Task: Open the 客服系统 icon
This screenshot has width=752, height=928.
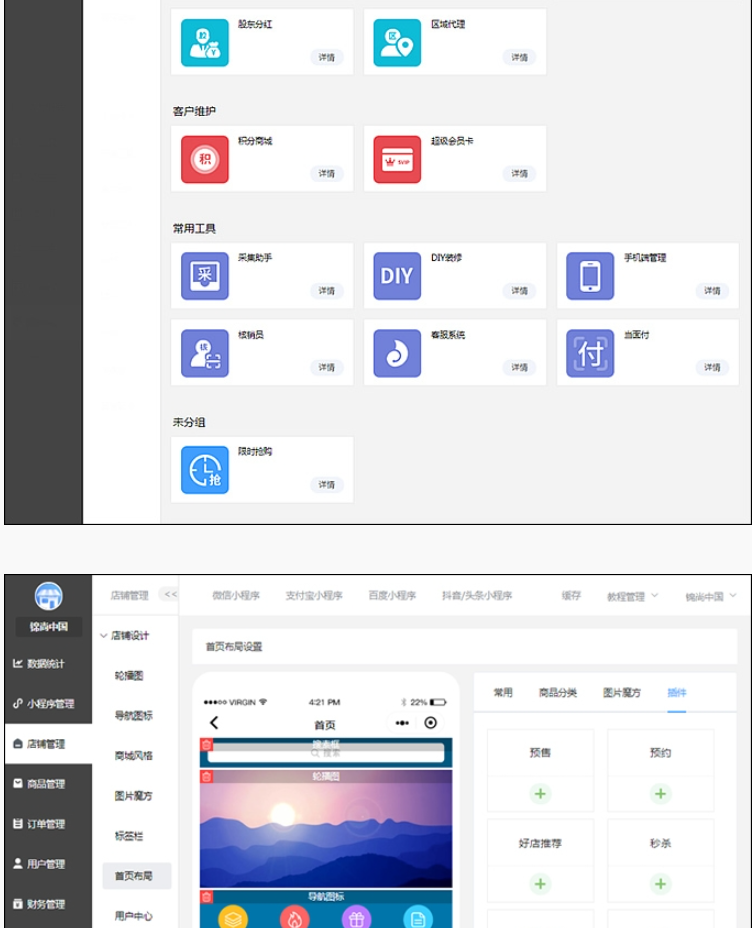Action: coord(397,353)
